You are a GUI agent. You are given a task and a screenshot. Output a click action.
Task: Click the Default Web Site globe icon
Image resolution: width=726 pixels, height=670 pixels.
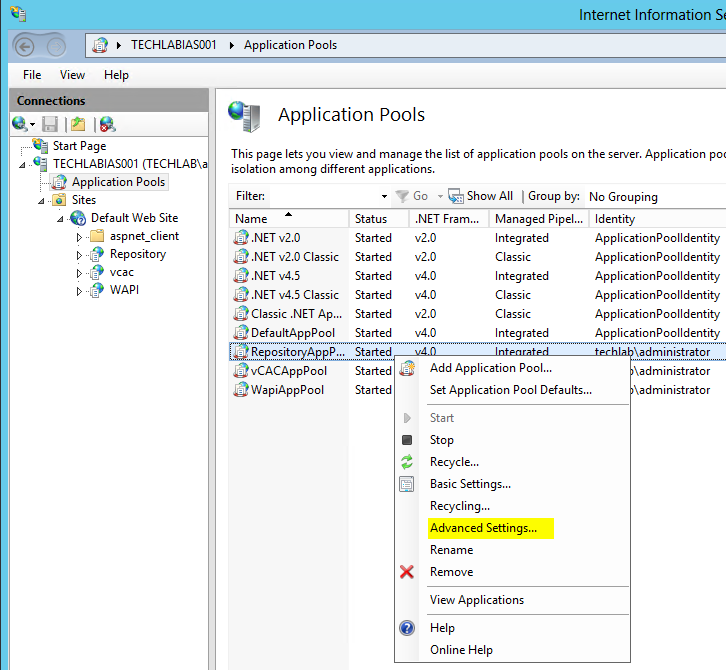pos(78,218)
